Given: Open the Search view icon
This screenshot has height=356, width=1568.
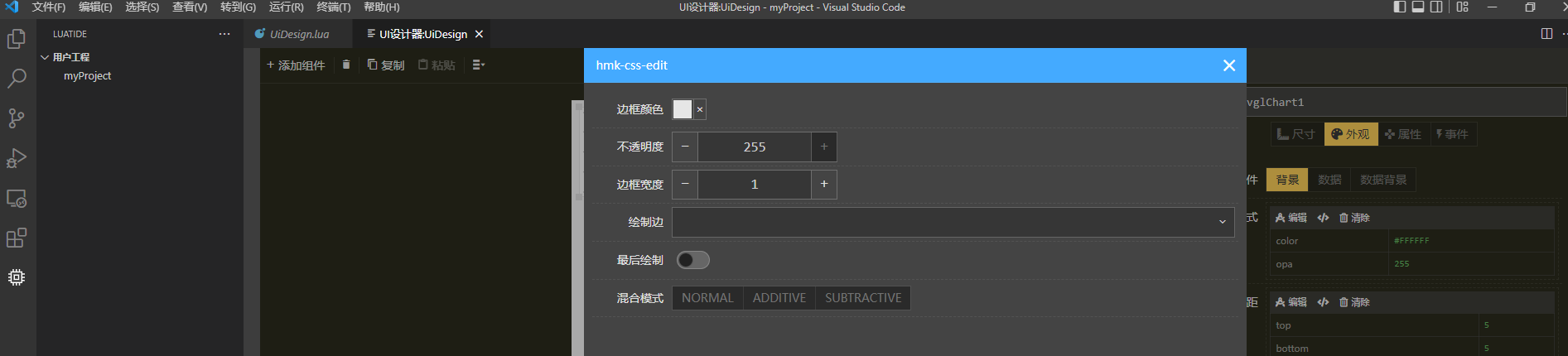Looking at the screenshot, I should click(17, 79).
